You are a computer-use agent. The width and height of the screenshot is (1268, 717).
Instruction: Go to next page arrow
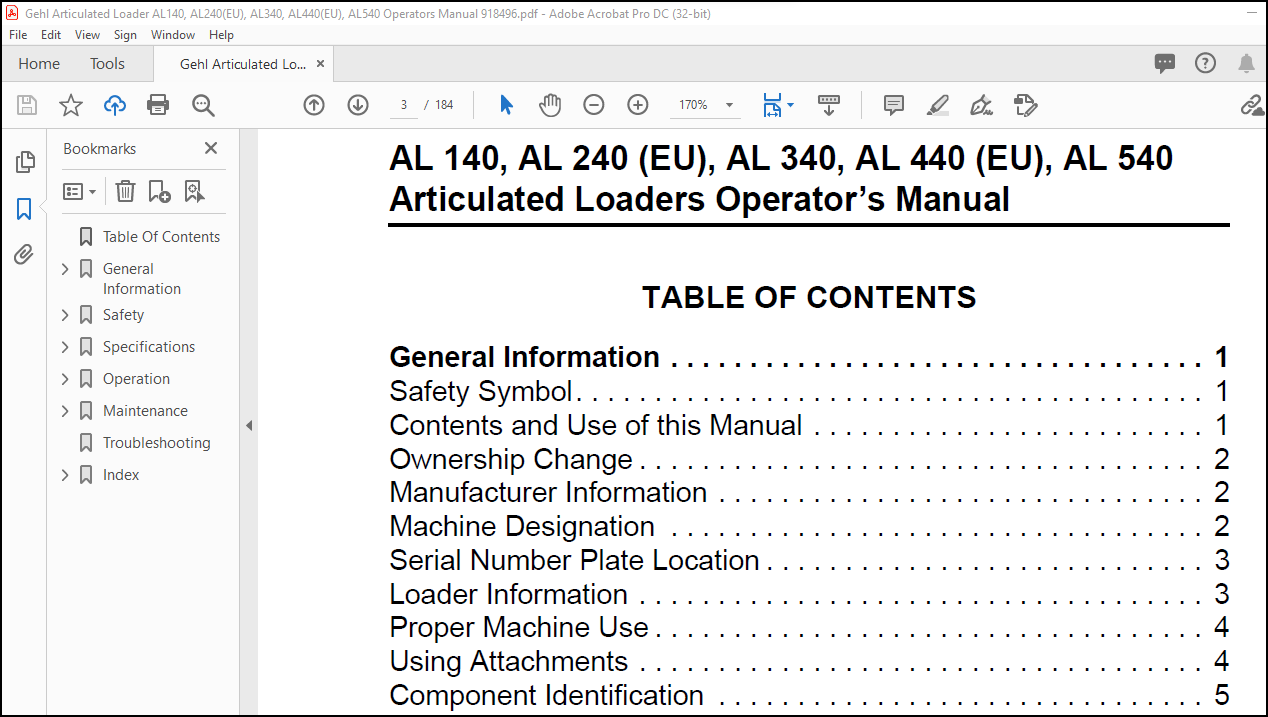358,105
